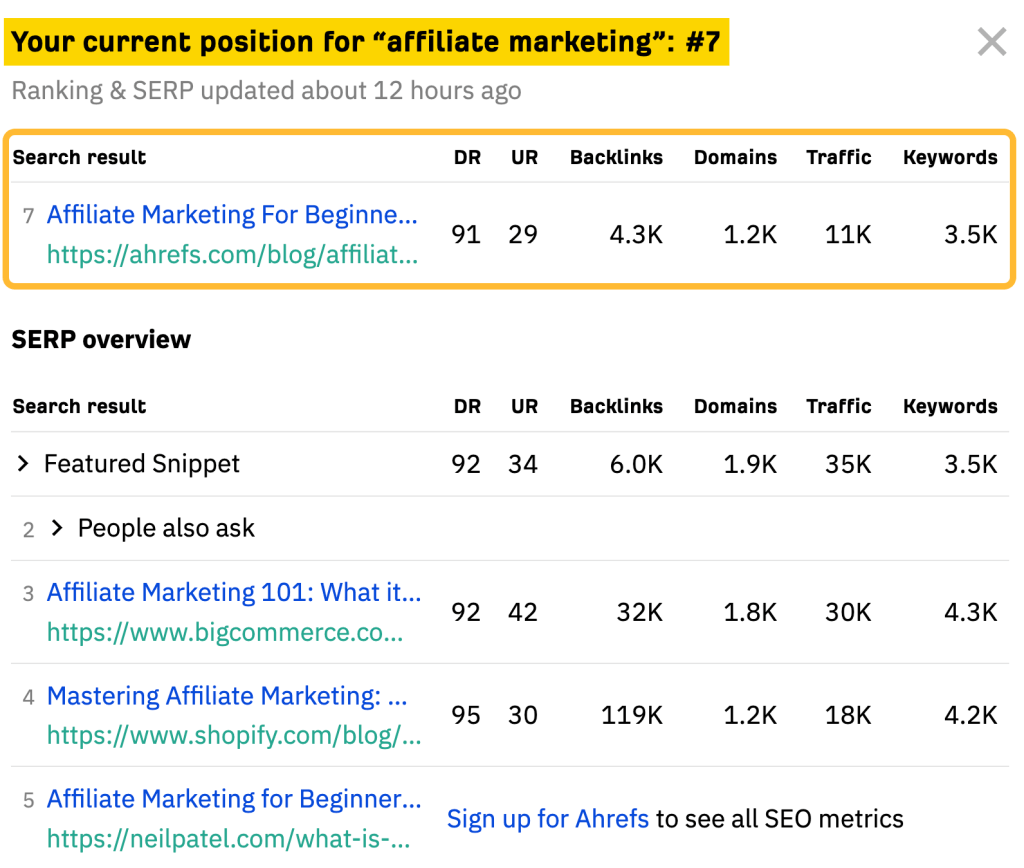
Task: Open the shopify.com/blog URL link
Action: 234,737
